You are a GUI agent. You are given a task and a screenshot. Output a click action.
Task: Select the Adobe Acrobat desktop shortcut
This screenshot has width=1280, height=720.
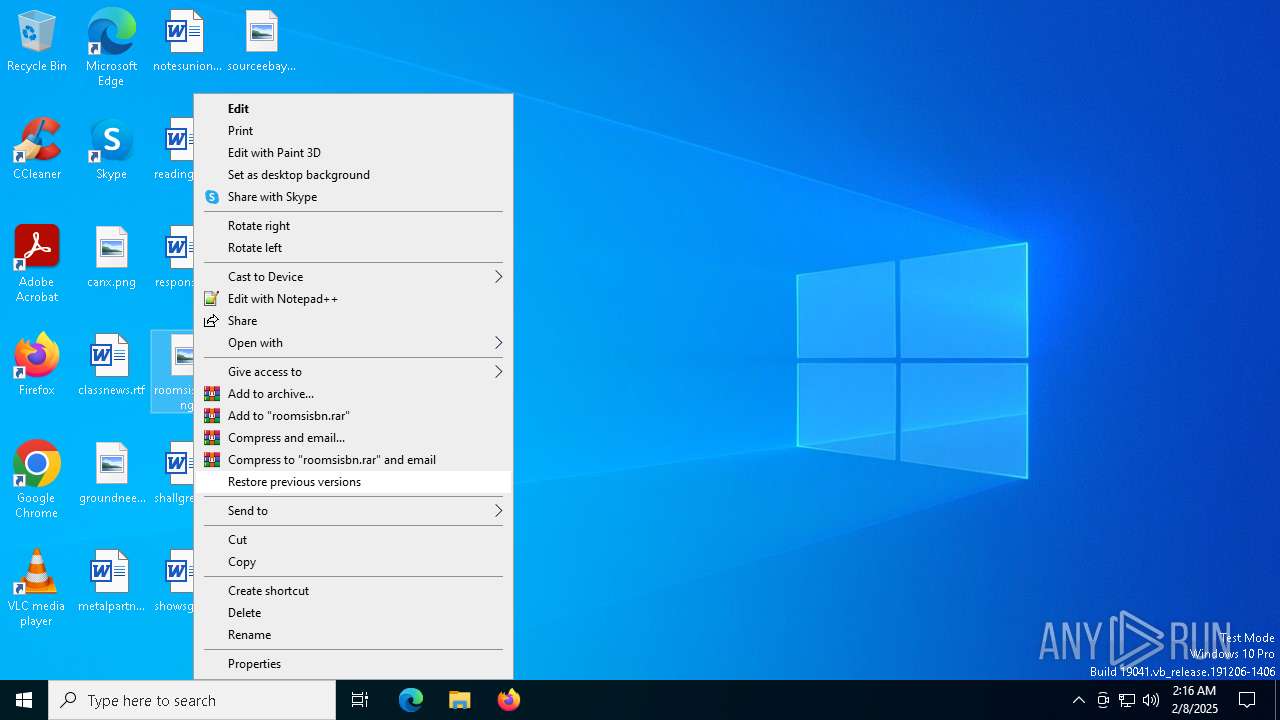37,264
